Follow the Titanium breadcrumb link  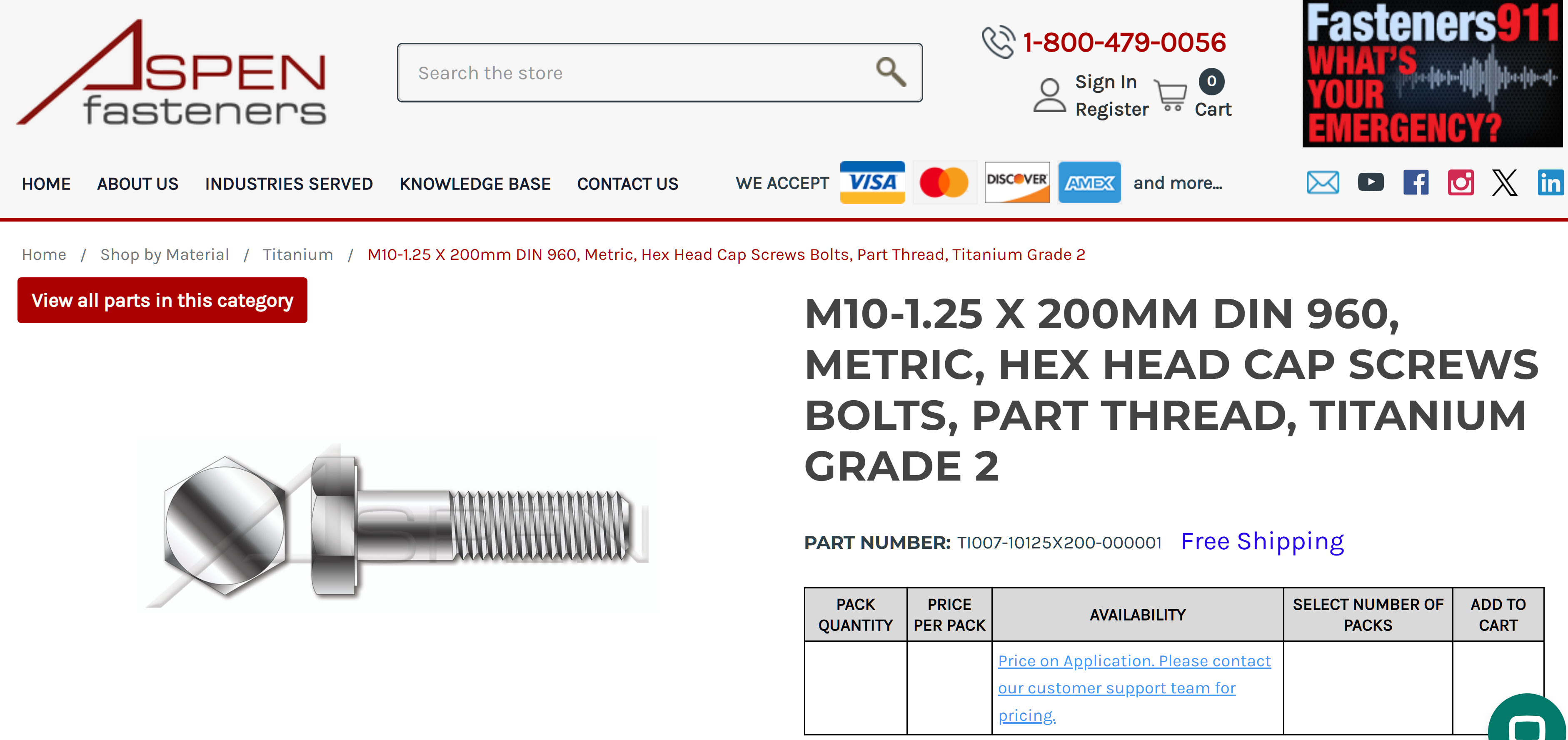(x=298, y=254)
